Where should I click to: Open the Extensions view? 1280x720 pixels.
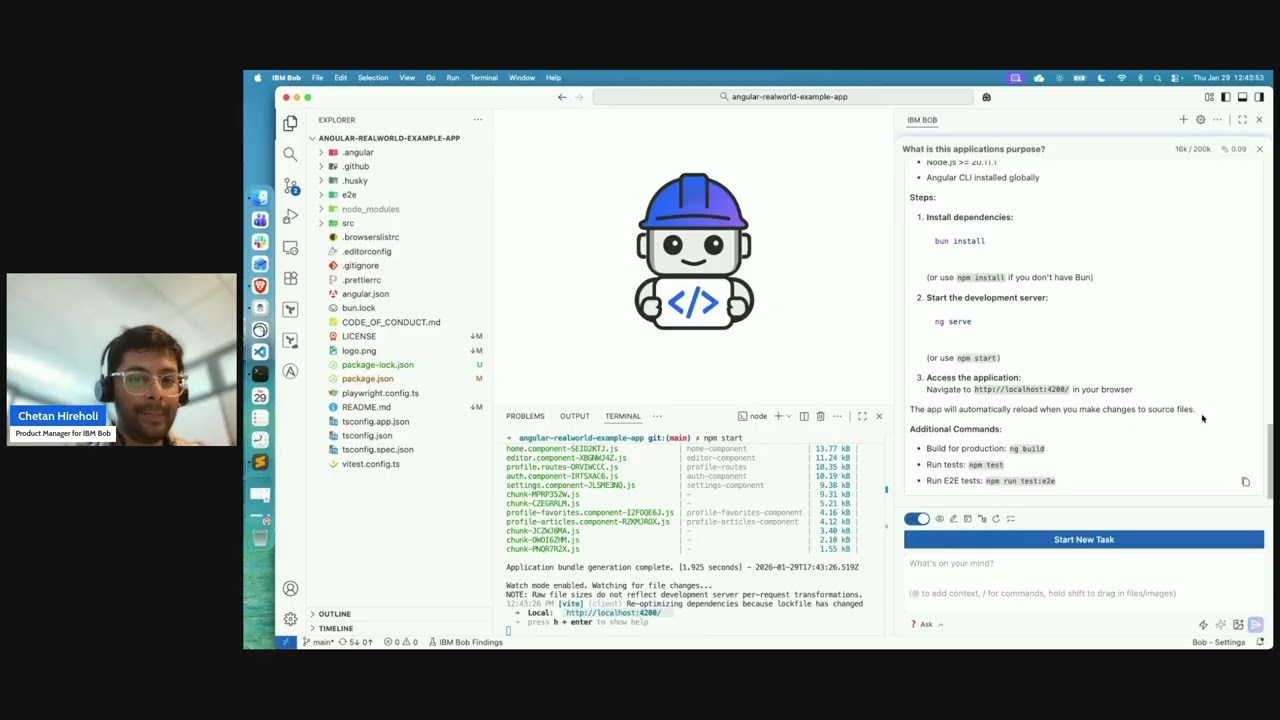pyautogui.click(x=290, y=278)
